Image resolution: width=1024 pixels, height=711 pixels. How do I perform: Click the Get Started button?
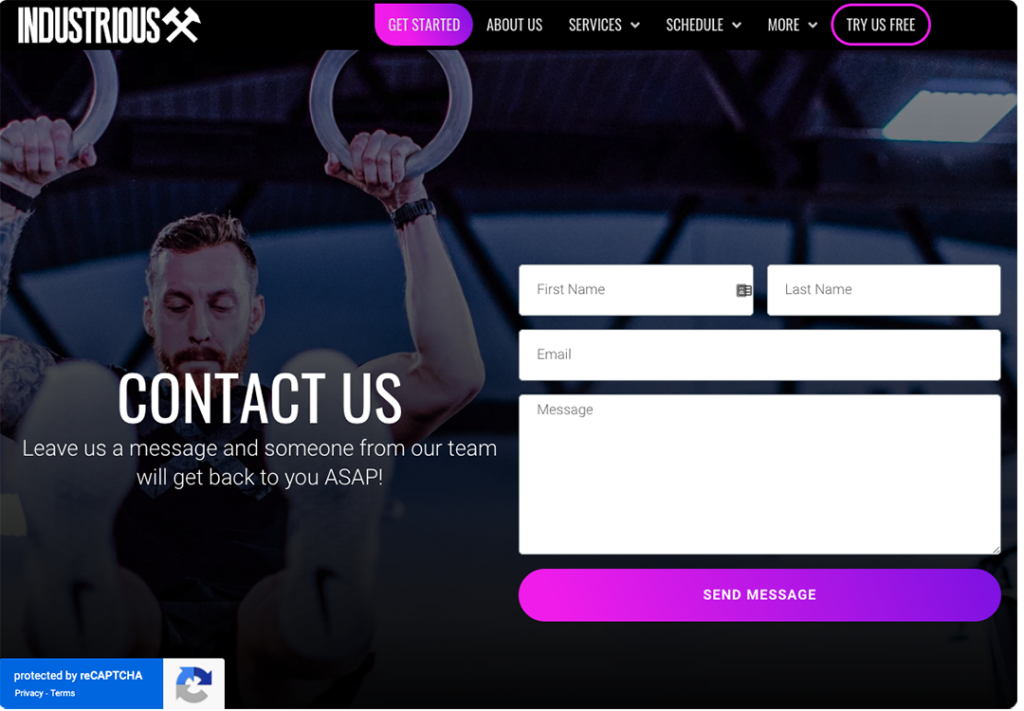423,25
